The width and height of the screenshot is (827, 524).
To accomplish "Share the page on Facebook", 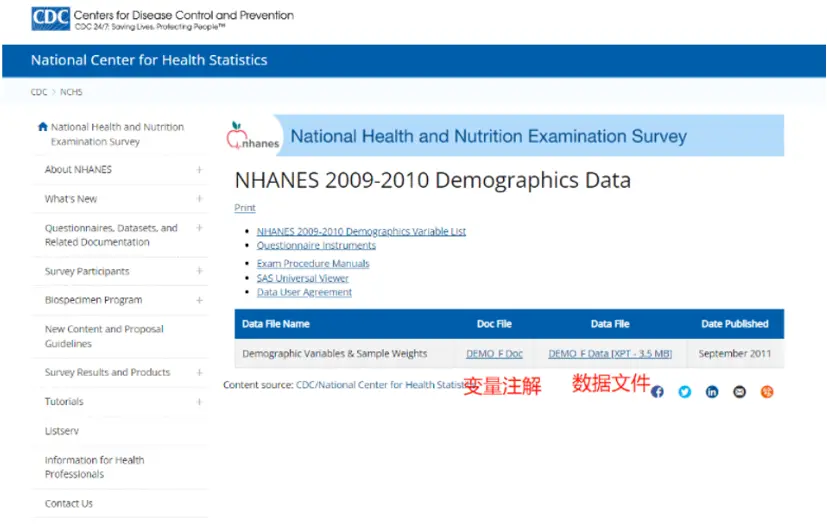I will tap(657, 392).
